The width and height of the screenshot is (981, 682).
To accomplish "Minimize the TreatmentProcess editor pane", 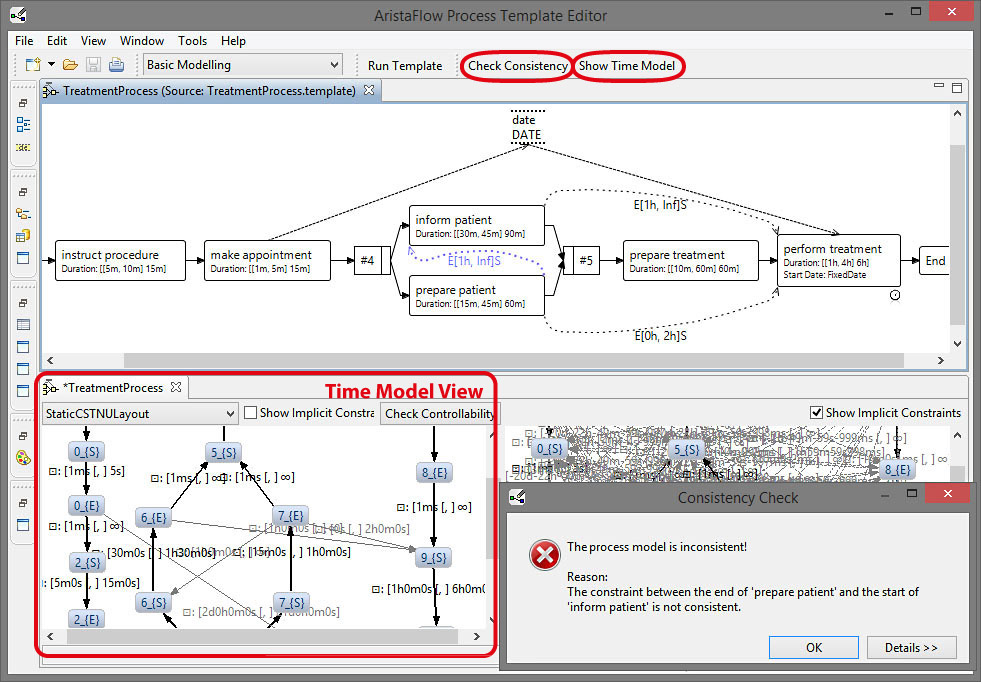I will [938, 86].
